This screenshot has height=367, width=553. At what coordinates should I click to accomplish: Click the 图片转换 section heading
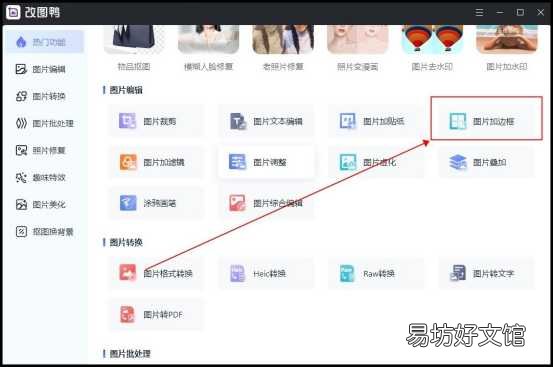tap(126, 242)
